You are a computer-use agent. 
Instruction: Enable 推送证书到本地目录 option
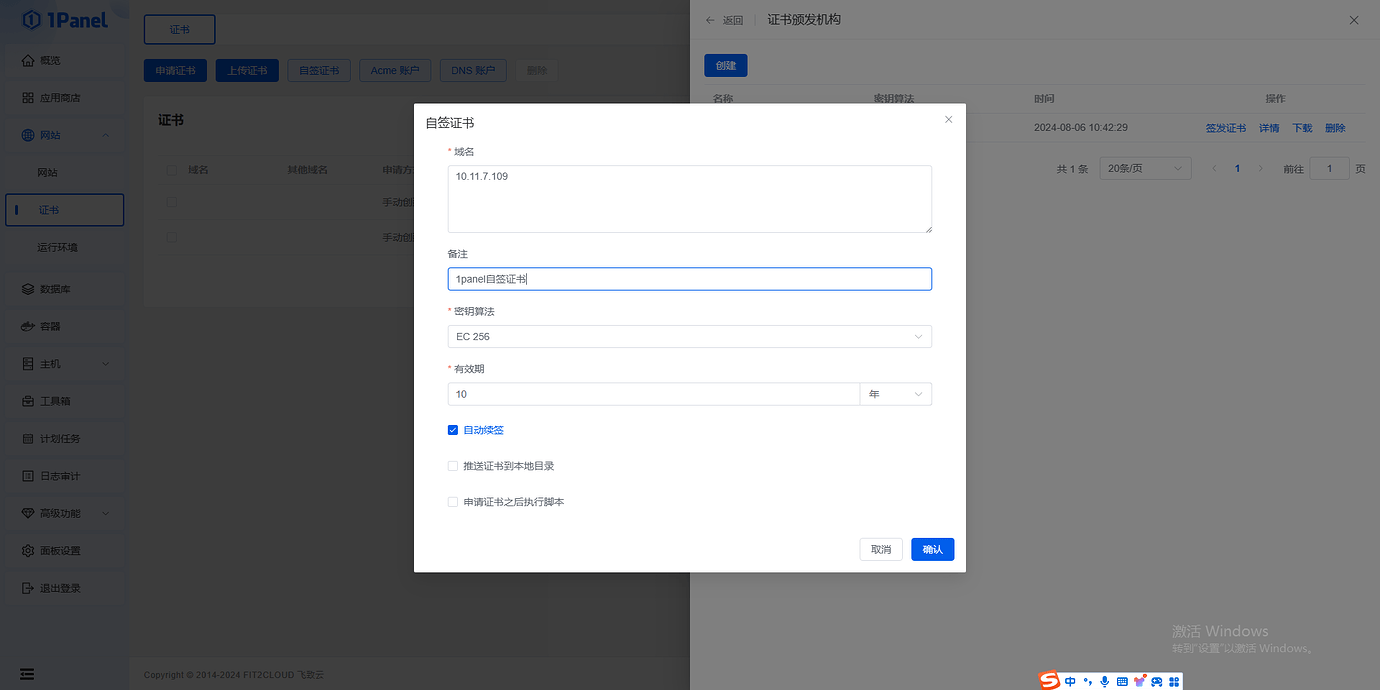coord(453,465)
